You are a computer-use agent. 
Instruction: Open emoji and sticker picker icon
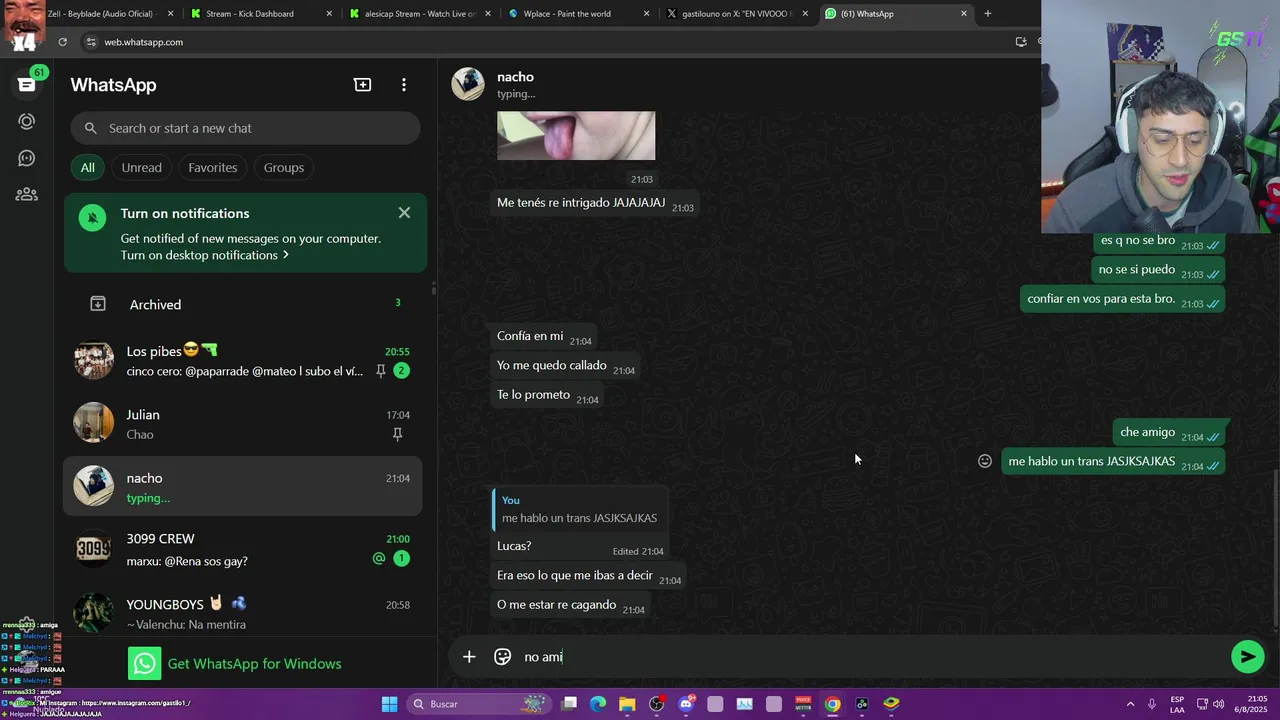pyautogui.click(x=503, y=657)
